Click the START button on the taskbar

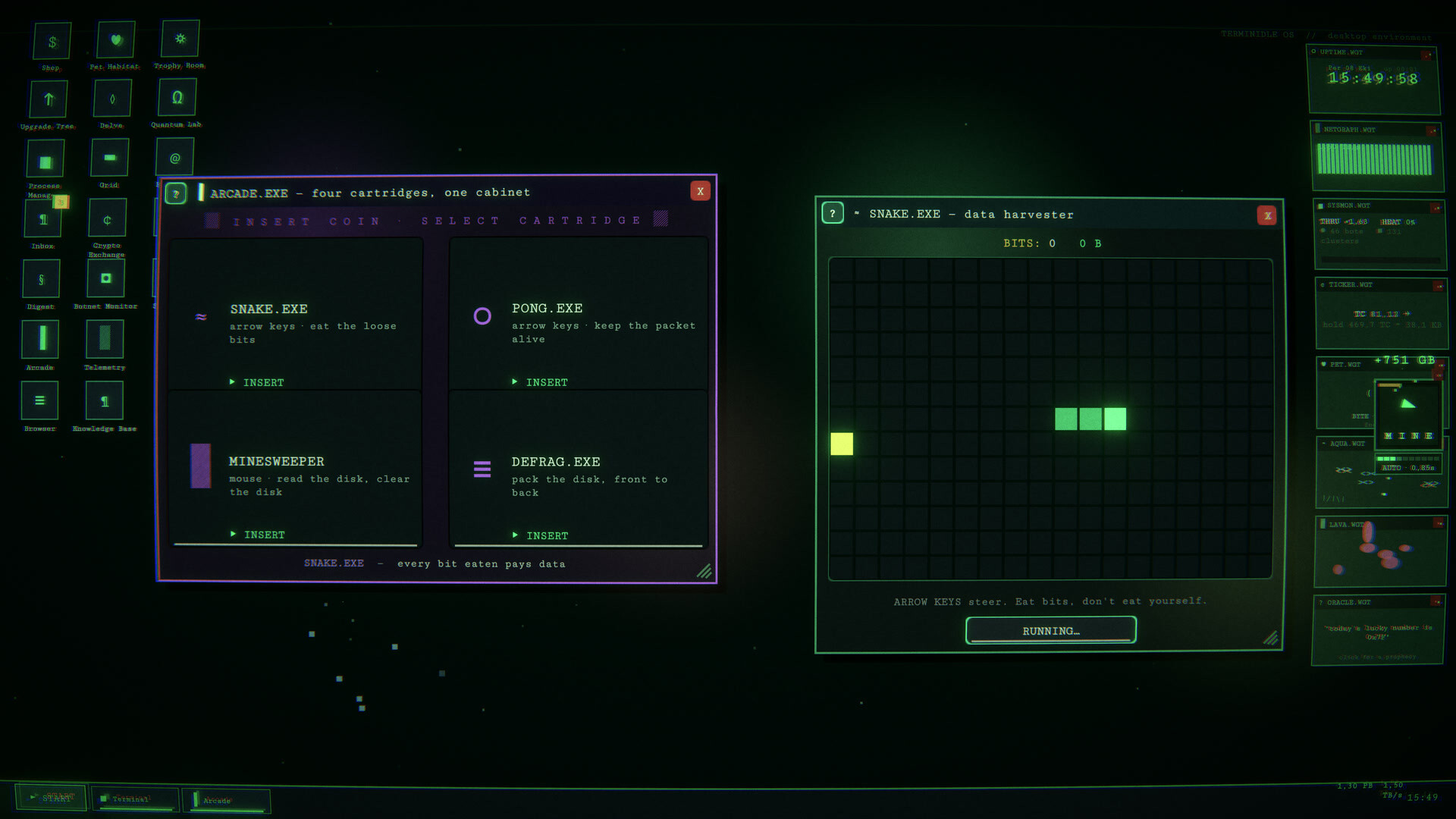click(51, 798)
